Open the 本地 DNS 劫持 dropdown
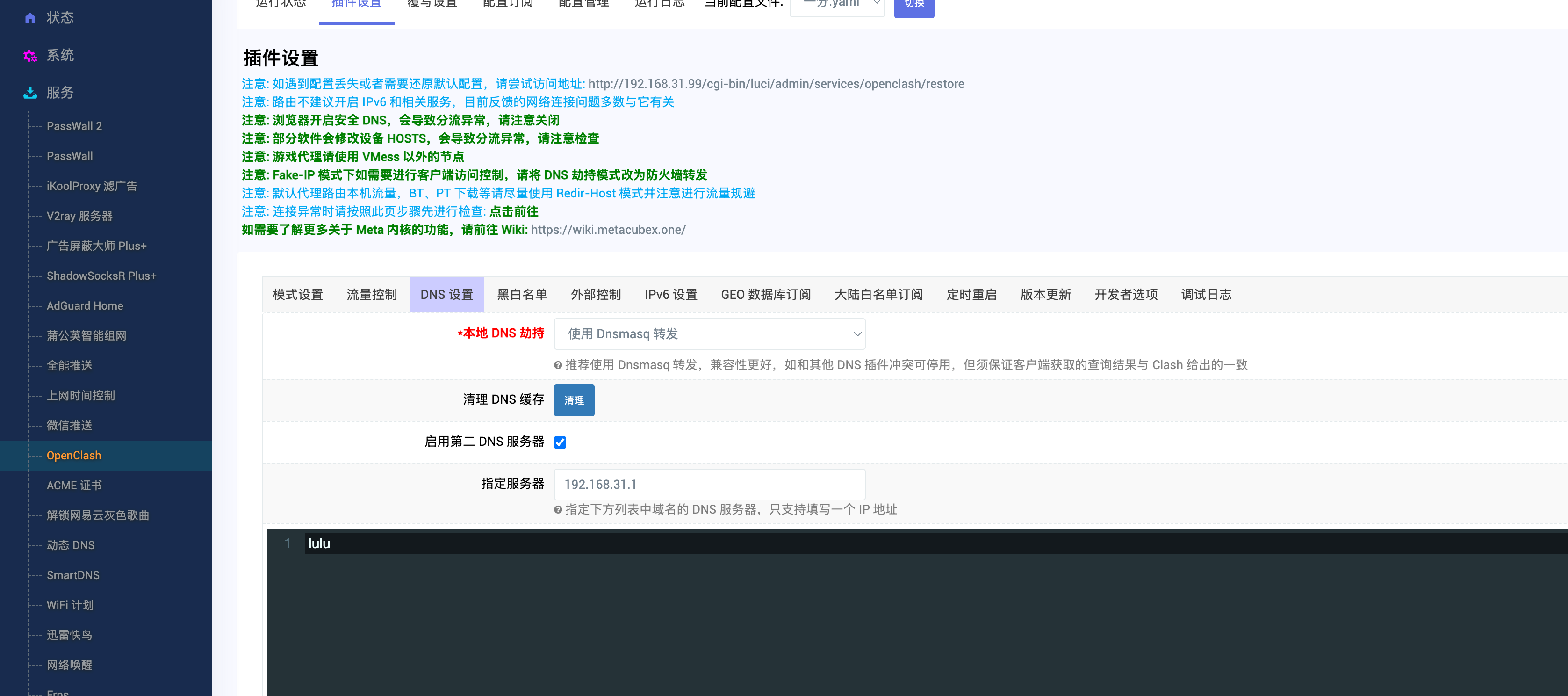This screenshot has width=1568, height=696. point(709,333)
